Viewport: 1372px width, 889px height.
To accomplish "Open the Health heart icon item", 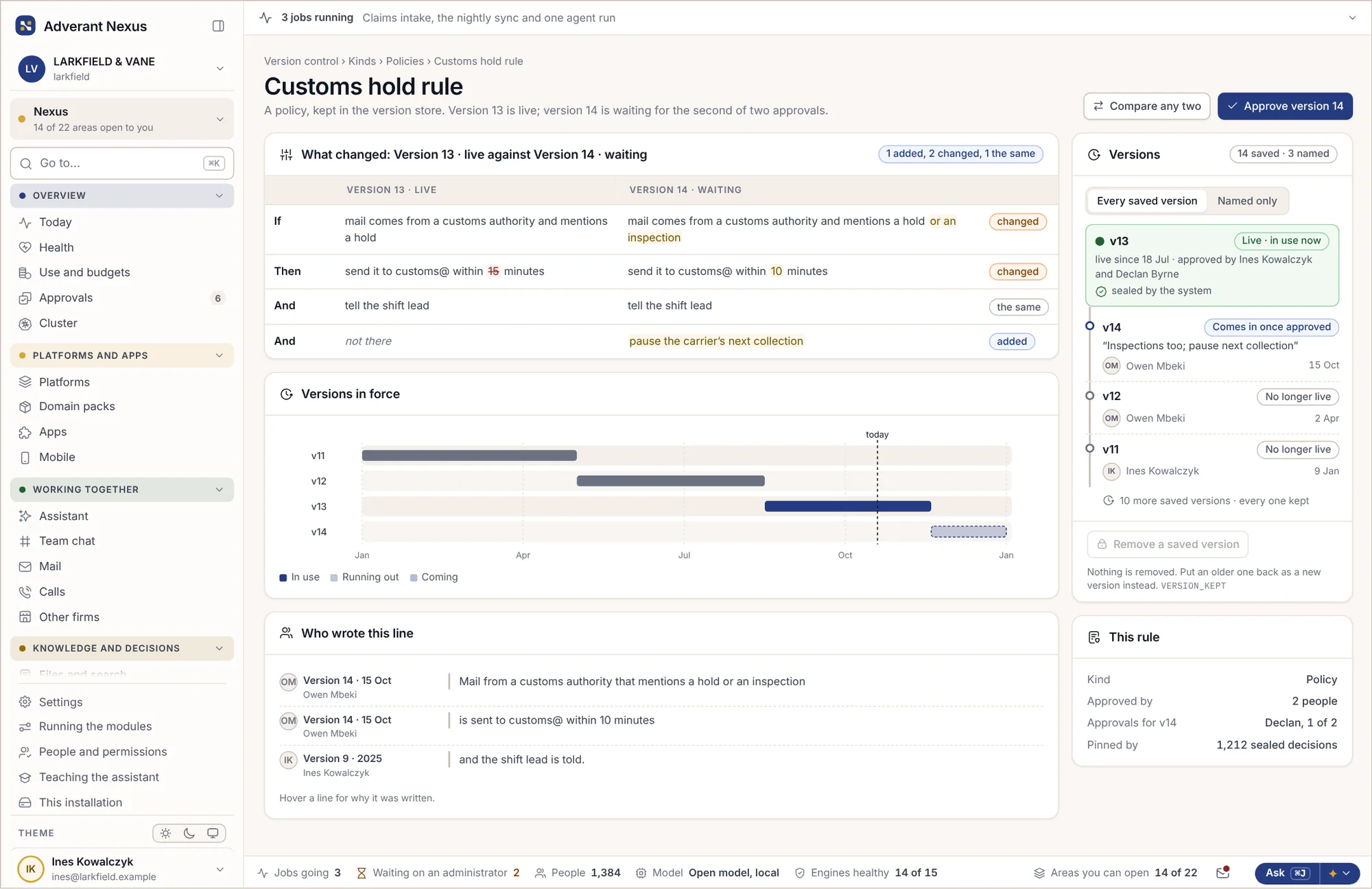I will click(x=122, y=248).
